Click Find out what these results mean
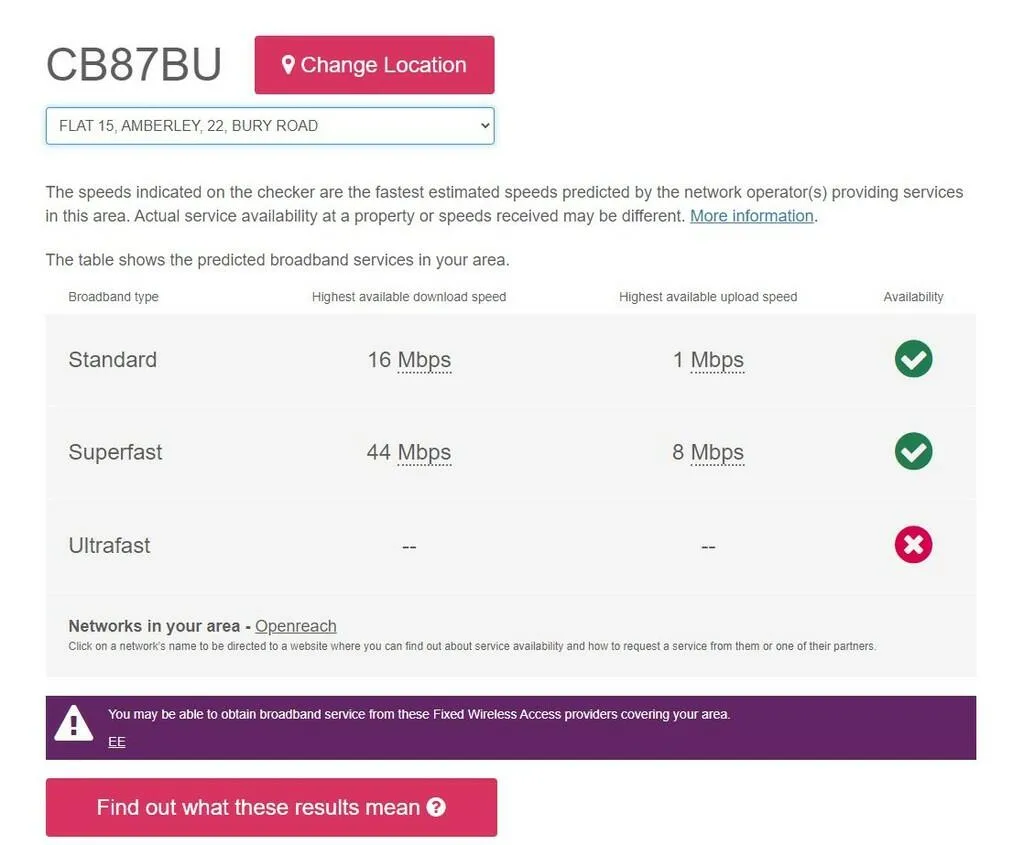1024x845 pixels. [258, 807]
